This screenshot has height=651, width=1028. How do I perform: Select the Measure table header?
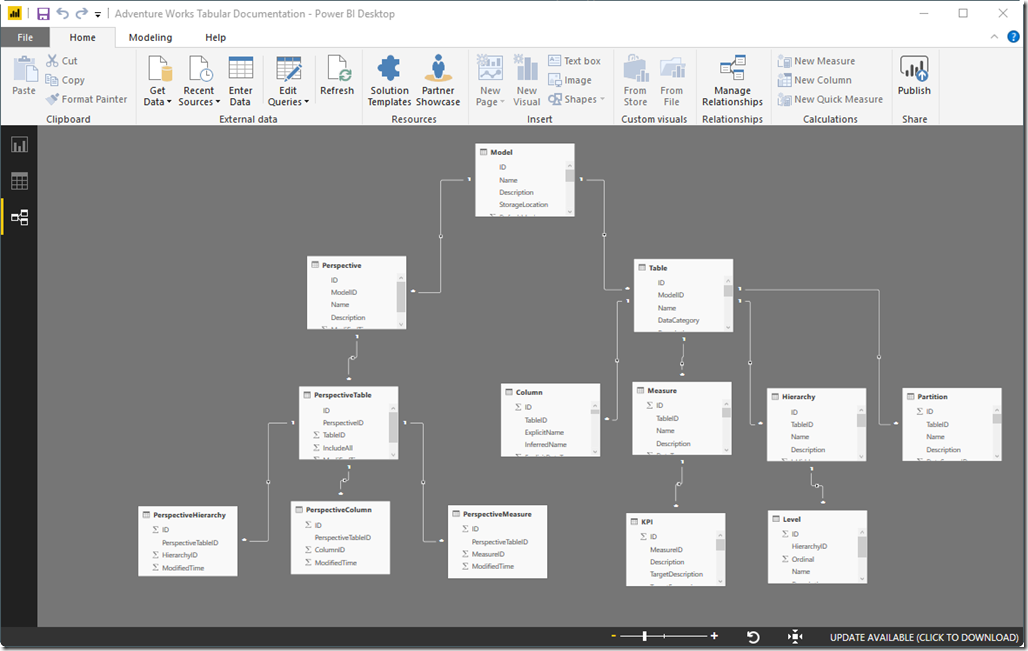[681, 391]
